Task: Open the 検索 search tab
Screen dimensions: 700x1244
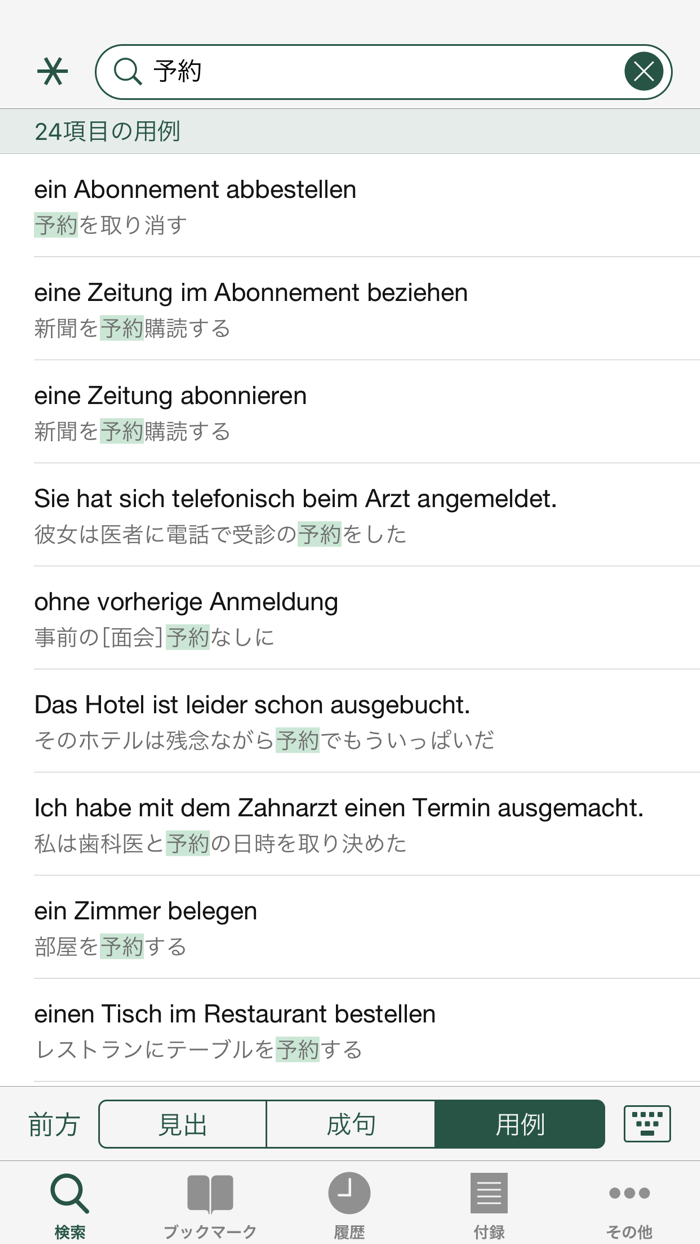Action: point(70,1204)
